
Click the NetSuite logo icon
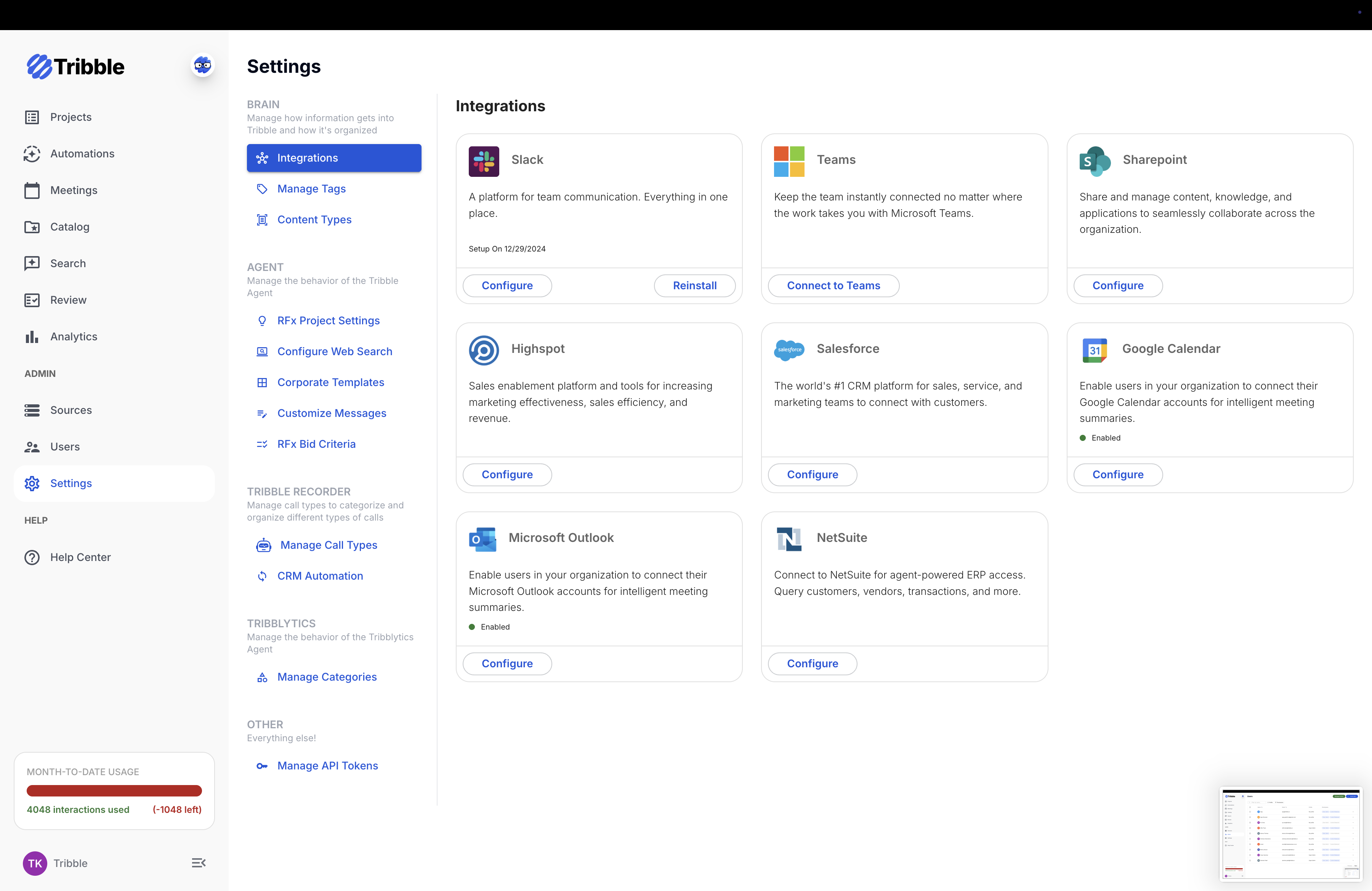789,540
